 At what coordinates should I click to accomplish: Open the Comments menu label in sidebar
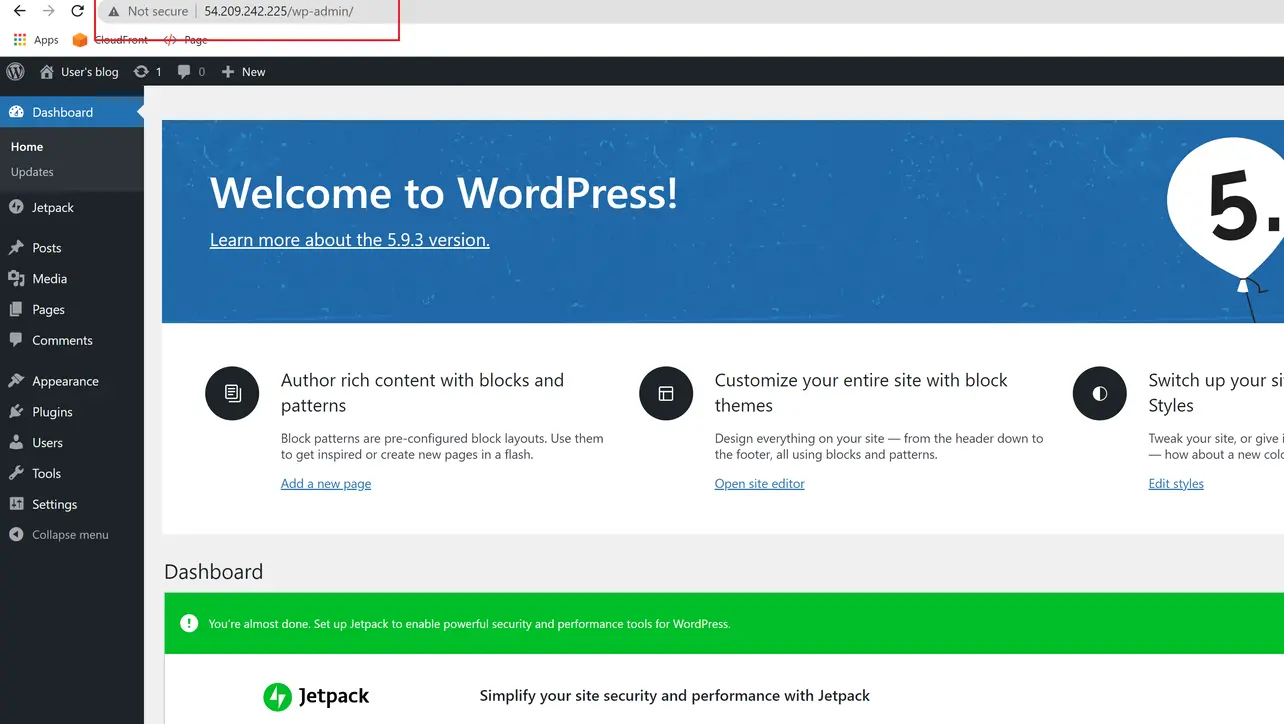[x=62, y=340]
